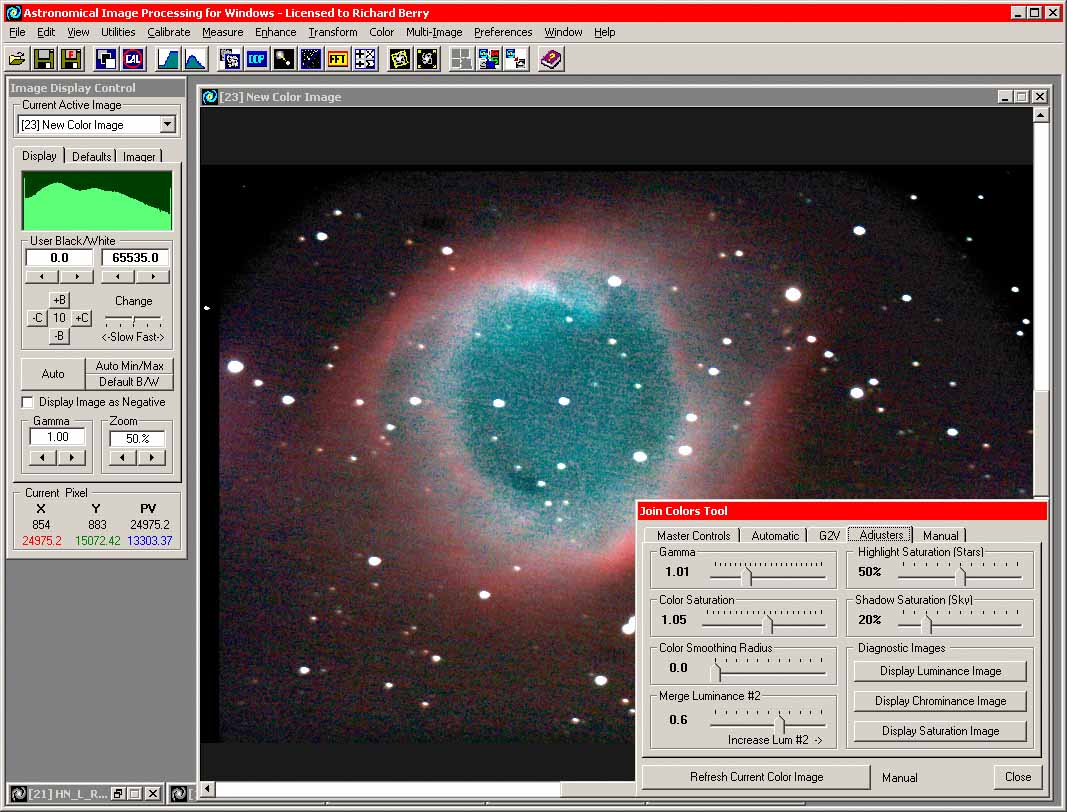Click Display Luminance Image button
This screenshot has width=1067, height=812.
[940, 671]
